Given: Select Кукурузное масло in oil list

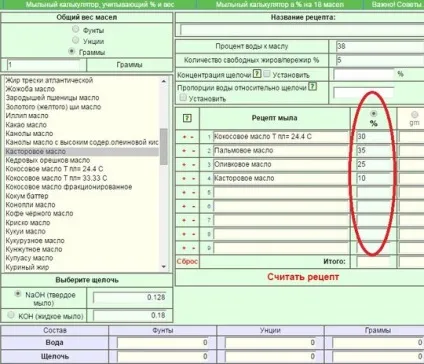Looking at the screenshot, I should point(35,241).
